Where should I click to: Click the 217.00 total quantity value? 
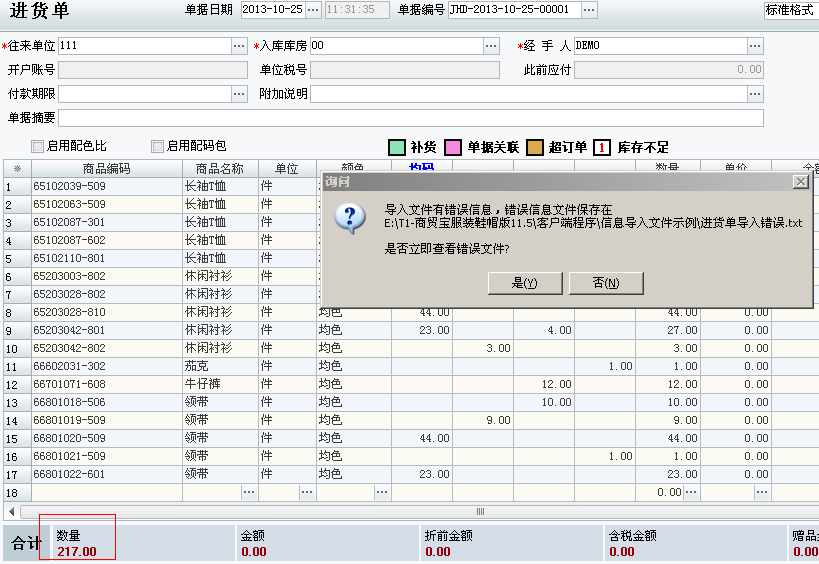[77, 552]
